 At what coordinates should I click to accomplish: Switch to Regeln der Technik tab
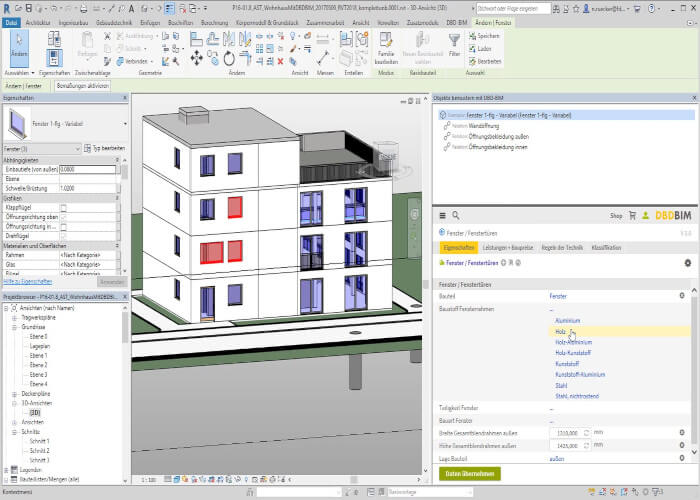tap(562, 247)
